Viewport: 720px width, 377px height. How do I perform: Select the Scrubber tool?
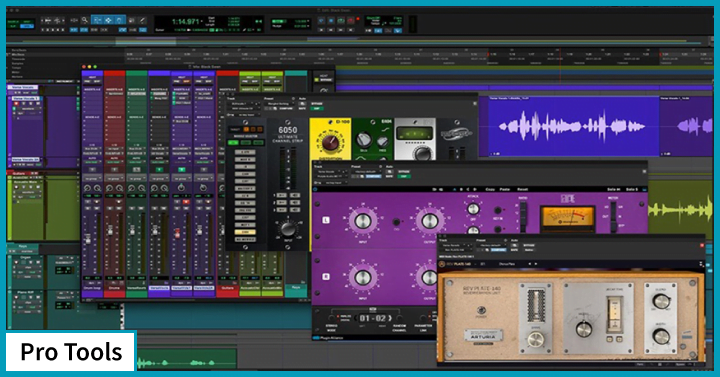pos(132,20)
